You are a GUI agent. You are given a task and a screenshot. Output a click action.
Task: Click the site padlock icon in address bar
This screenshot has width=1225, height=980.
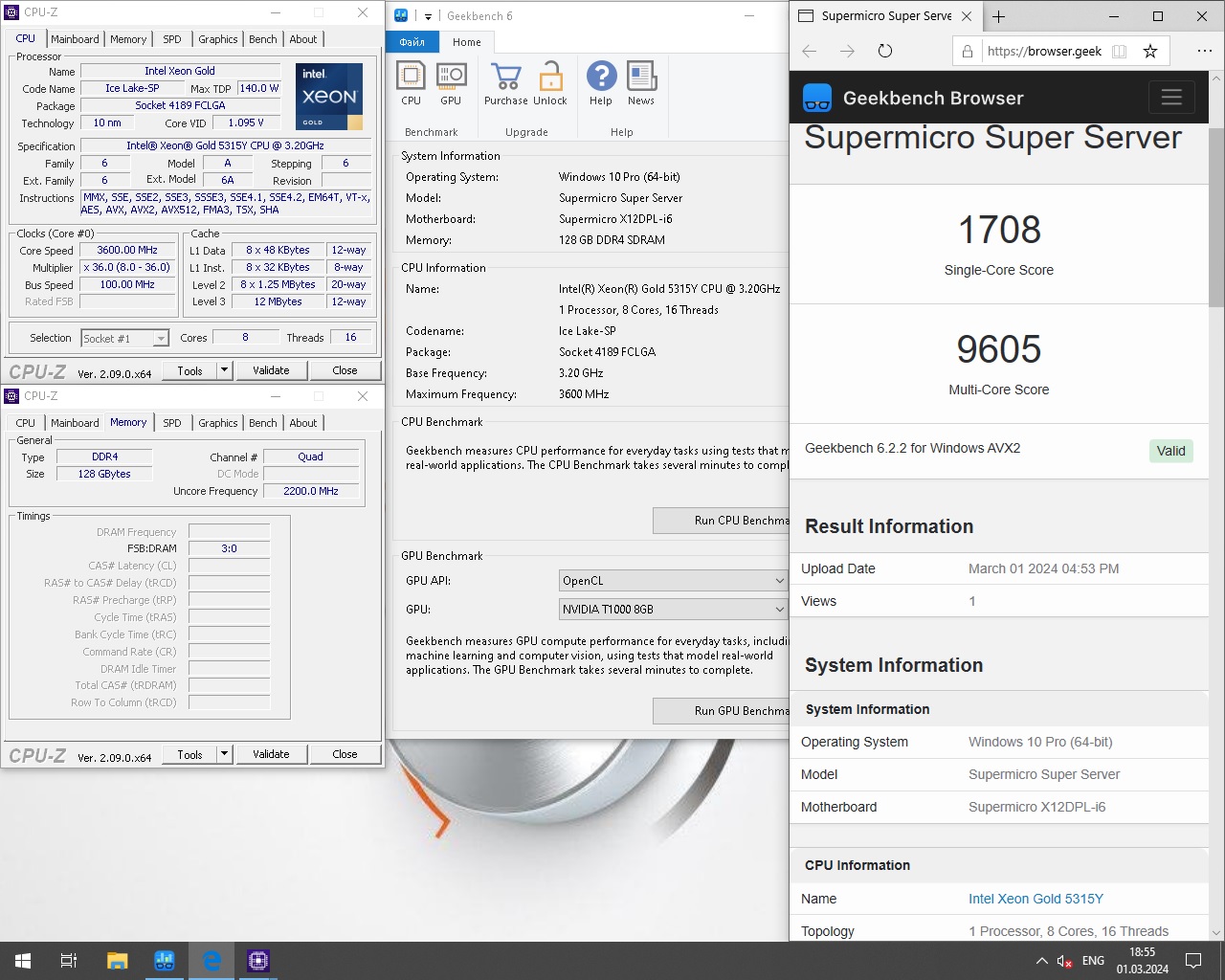(x=968, y=52)
